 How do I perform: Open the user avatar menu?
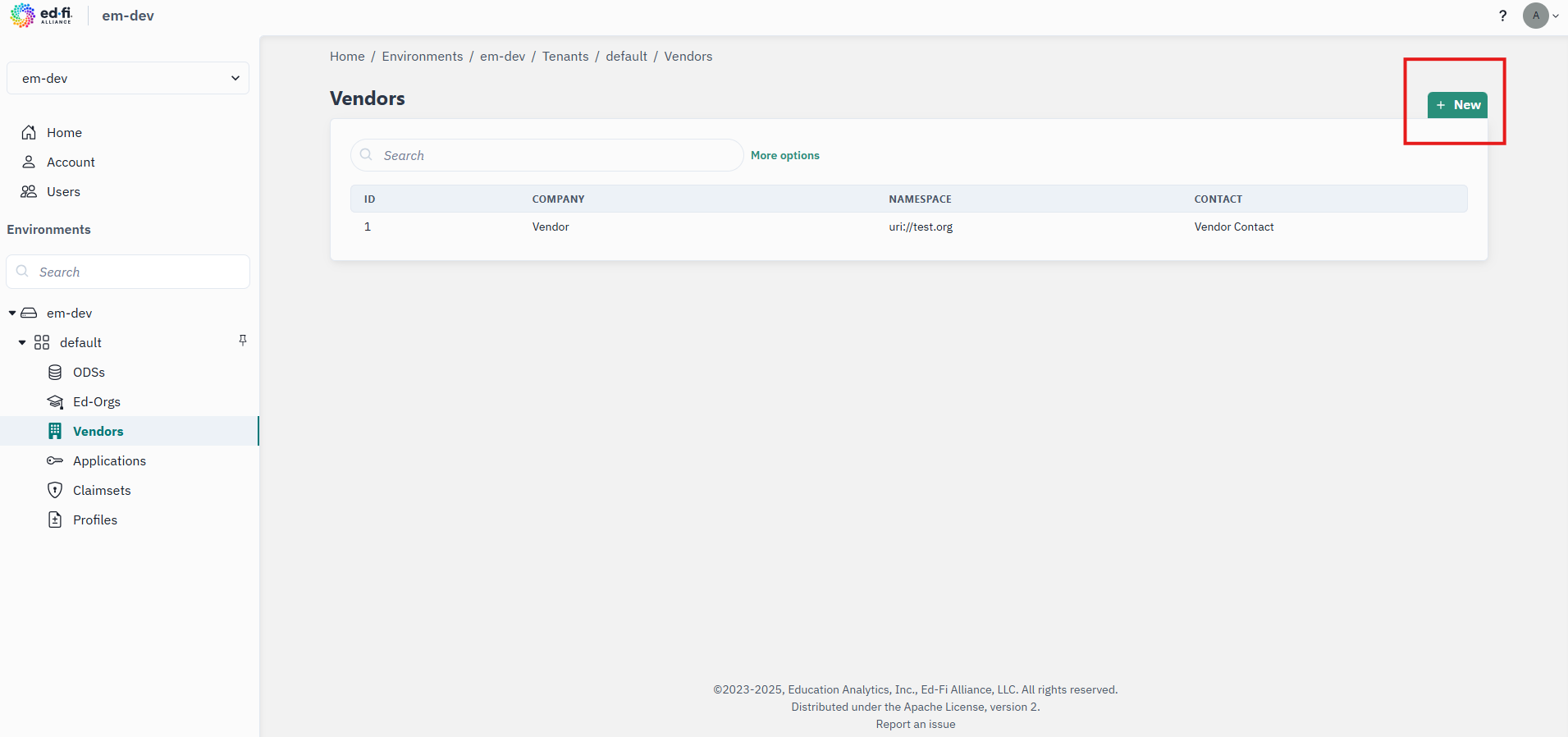(1540, 16)
